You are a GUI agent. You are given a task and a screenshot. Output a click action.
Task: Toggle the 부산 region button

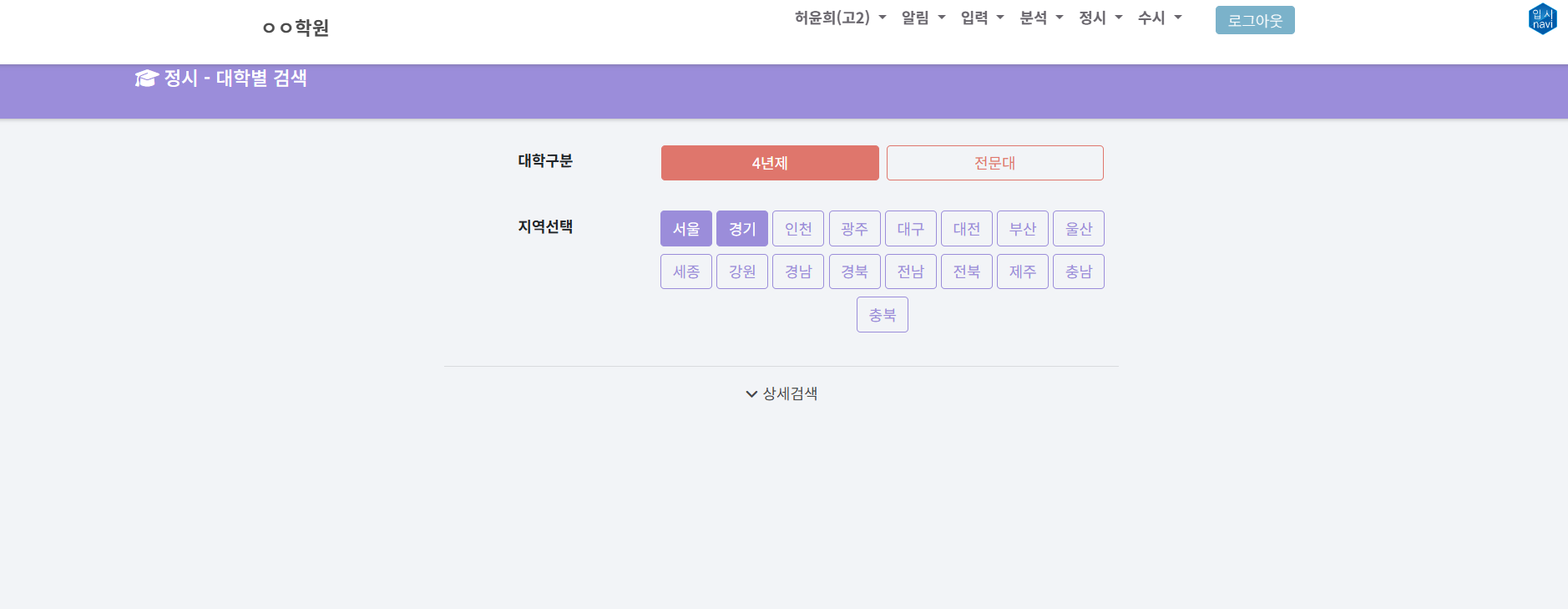[x=1022, y=229]
